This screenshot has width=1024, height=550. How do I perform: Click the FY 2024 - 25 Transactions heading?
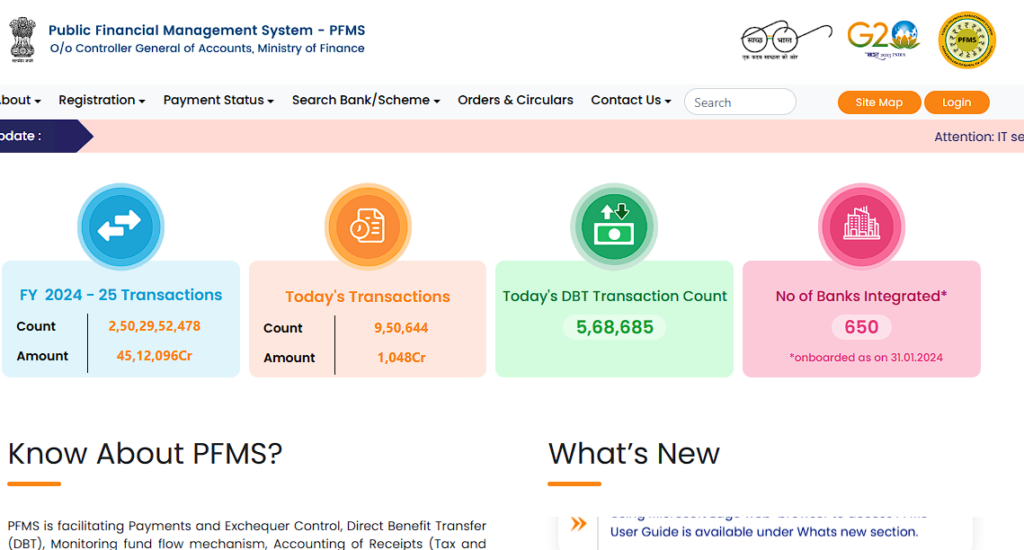[x=121, y=295]
